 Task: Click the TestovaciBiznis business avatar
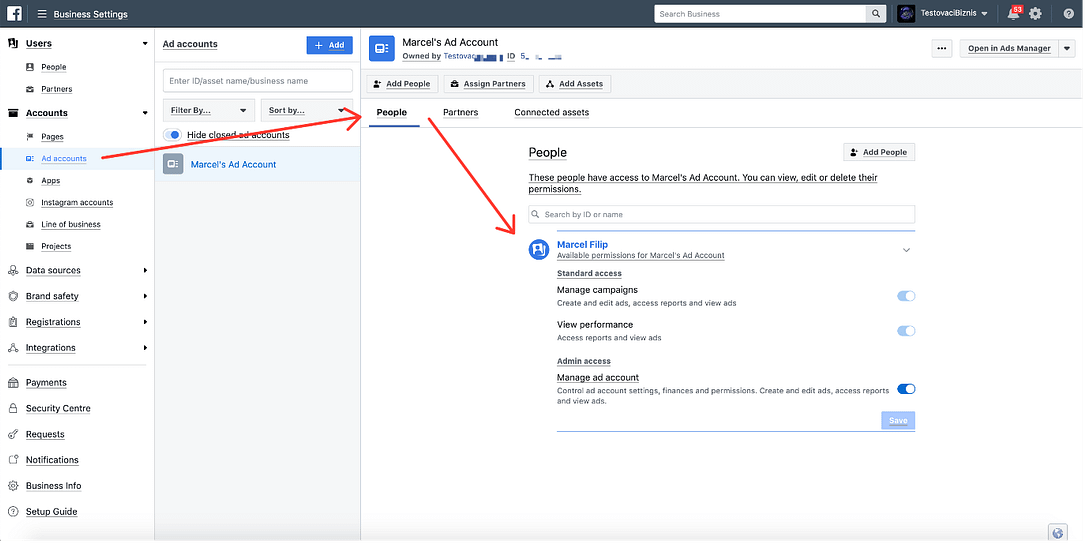(906, 13)
